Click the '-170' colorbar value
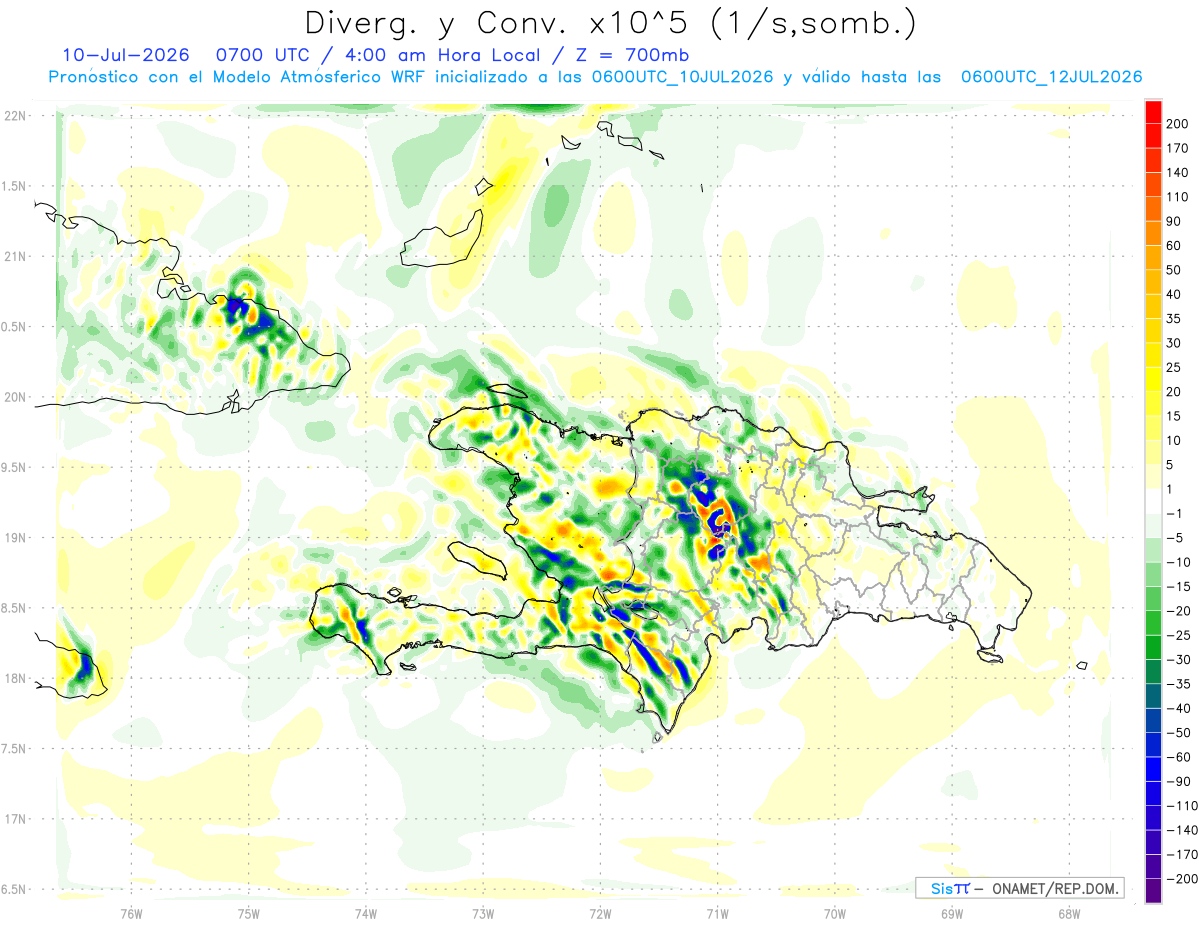 pos(1182,854)
